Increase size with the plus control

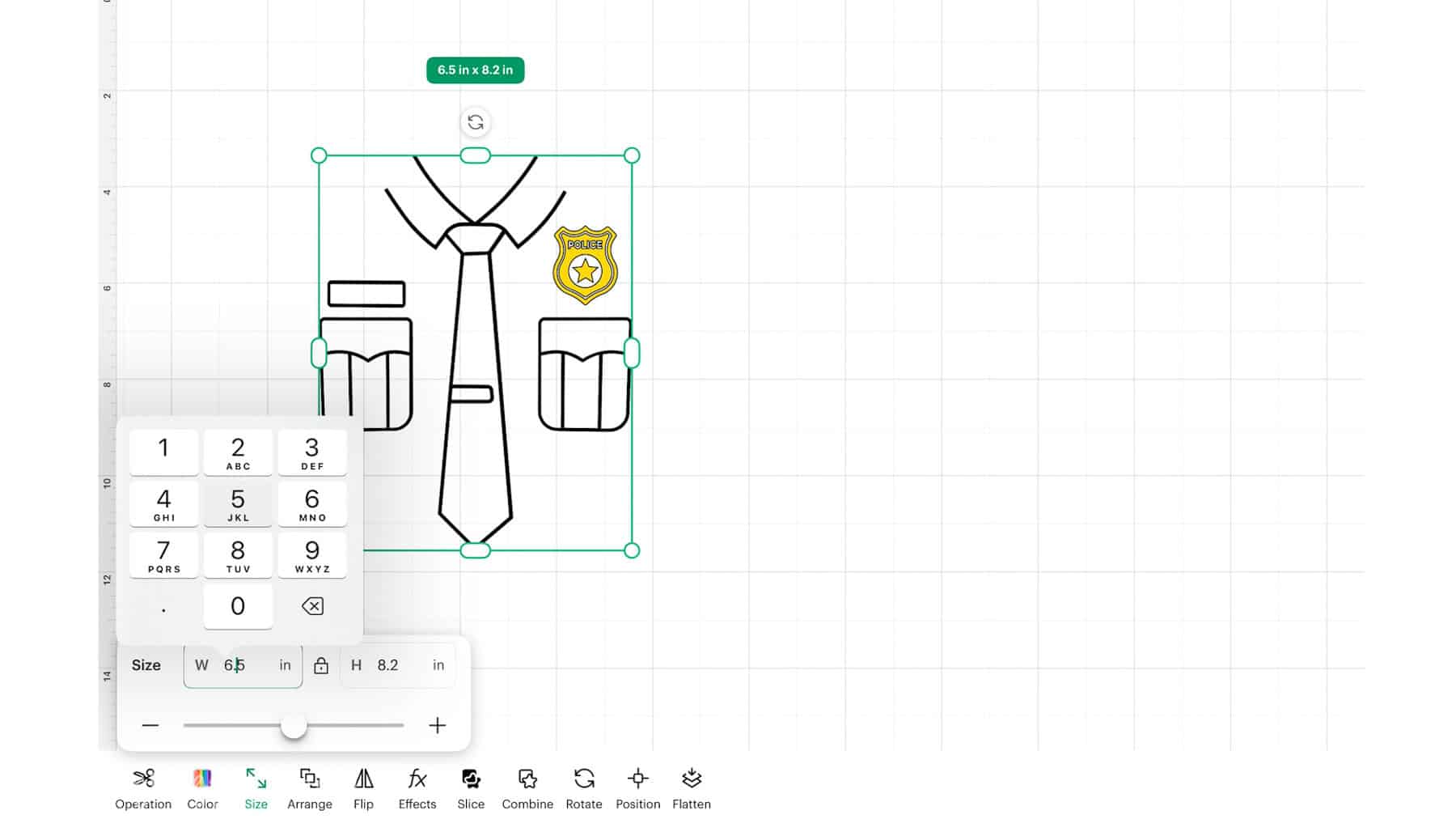point(437,726)
